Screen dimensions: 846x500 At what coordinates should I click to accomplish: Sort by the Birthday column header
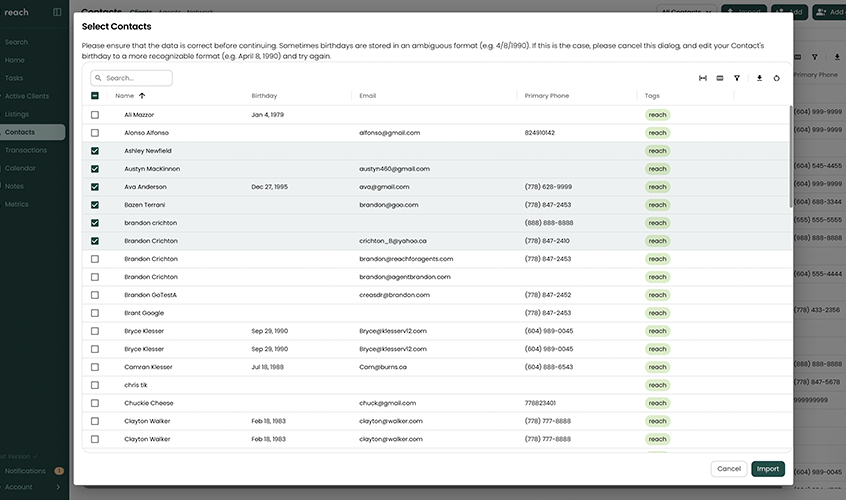point(265,96)
